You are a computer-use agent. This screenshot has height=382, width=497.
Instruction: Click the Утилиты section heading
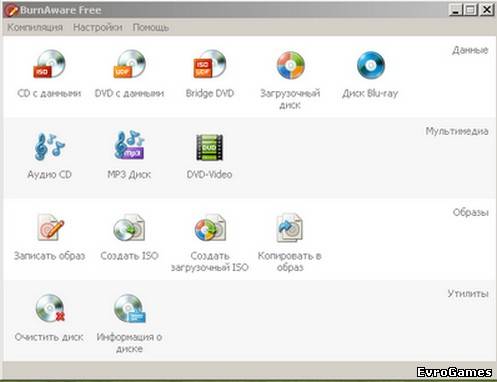[468, 293]
